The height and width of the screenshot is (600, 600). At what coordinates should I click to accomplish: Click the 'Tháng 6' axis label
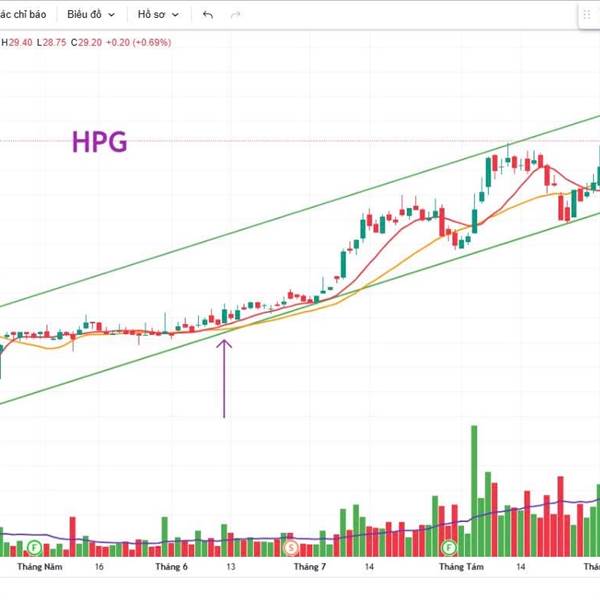click(171, 567)
